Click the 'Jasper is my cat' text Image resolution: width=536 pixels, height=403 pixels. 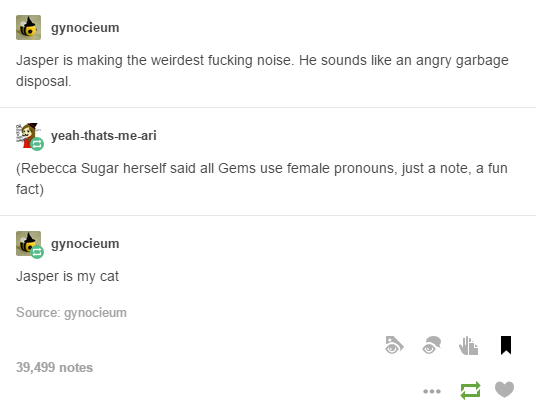point(67,276)
